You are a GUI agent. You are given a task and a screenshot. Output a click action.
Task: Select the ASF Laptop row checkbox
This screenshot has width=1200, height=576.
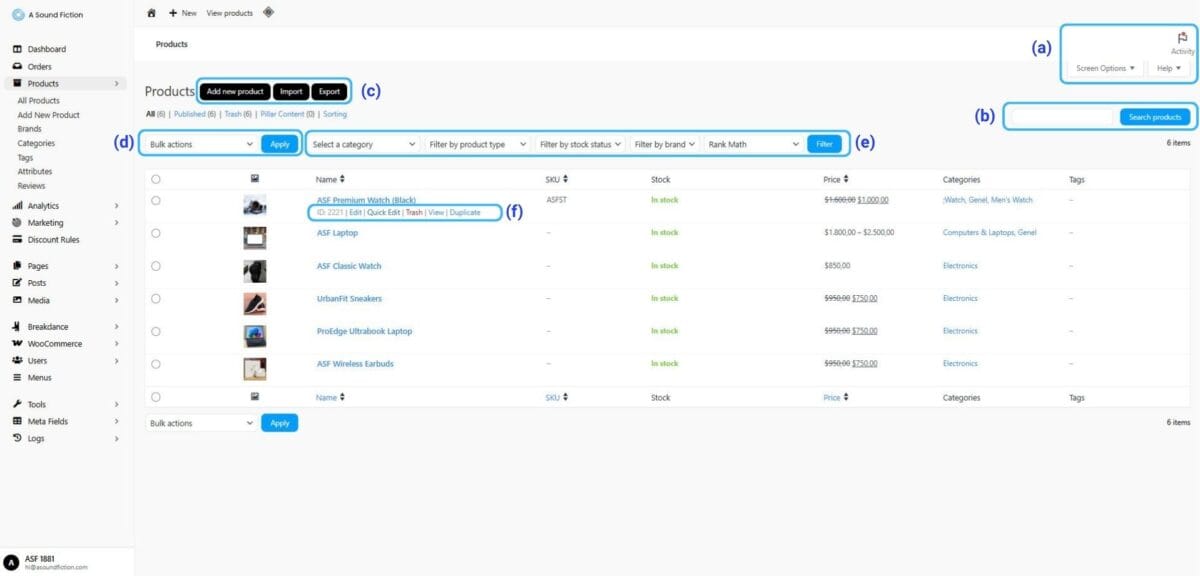(x=156, y=233)
